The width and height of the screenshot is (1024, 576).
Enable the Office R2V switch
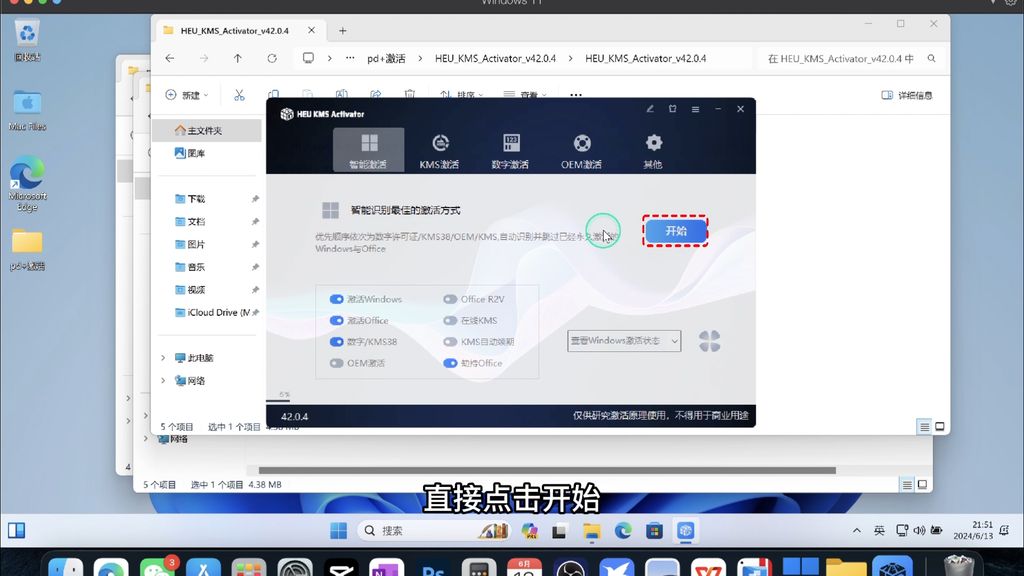(450, 299)
